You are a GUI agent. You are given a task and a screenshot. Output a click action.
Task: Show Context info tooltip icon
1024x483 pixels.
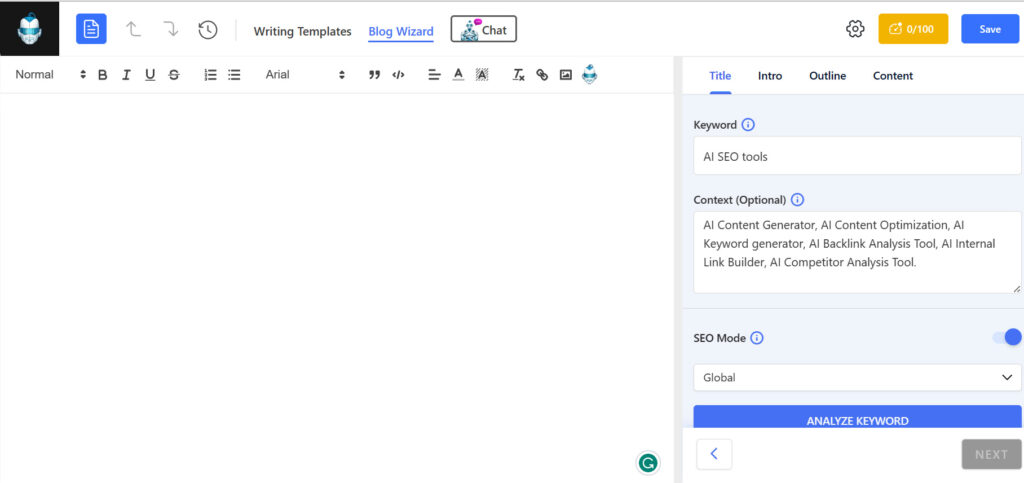(797, 200)
